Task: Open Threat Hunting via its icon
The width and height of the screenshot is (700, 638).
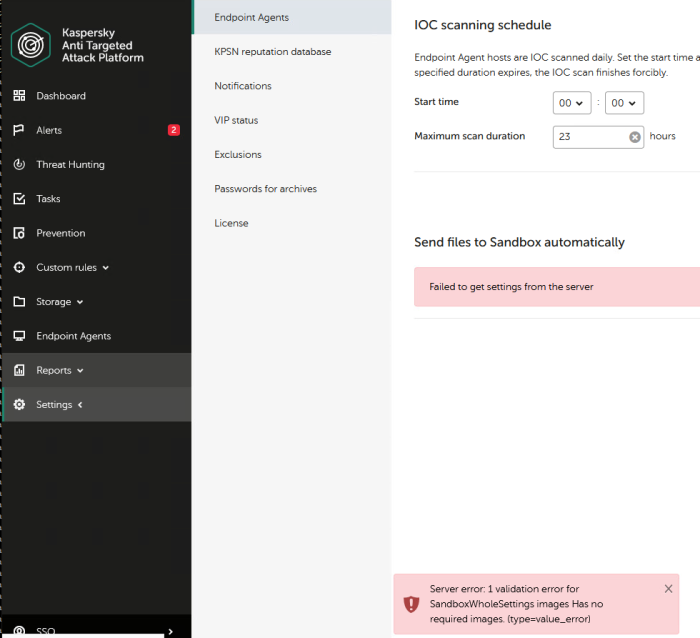Action: 19,164
